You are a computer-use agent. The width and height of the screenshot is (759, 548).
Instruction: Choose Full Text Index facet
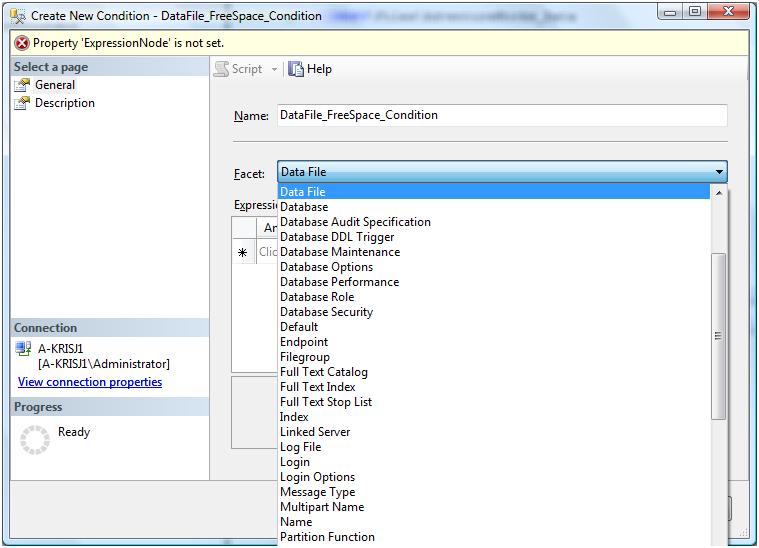(494, 387)
